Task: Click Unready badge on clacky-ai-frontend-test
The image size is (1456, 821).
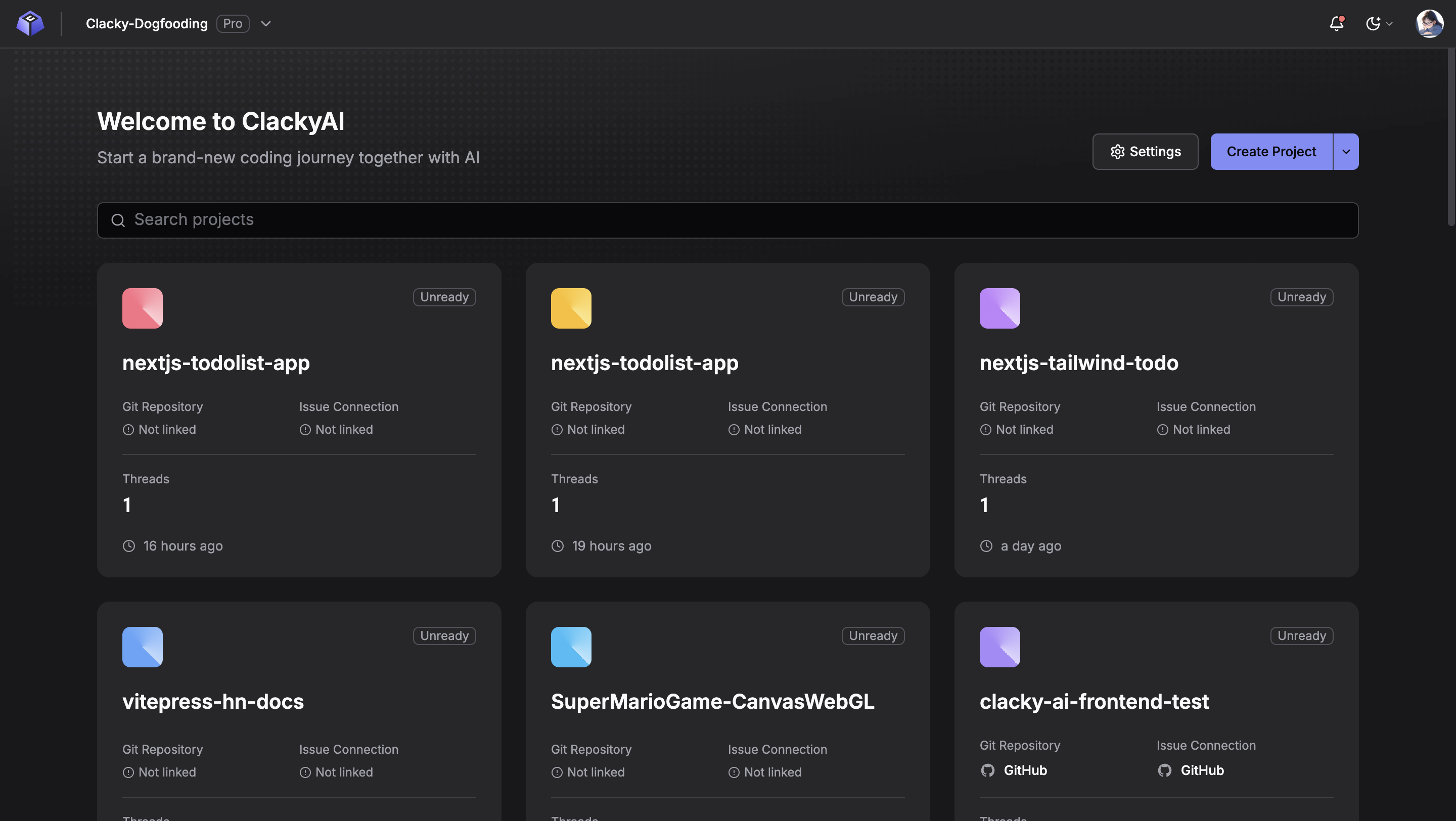Action: (x=1301, y=635)
